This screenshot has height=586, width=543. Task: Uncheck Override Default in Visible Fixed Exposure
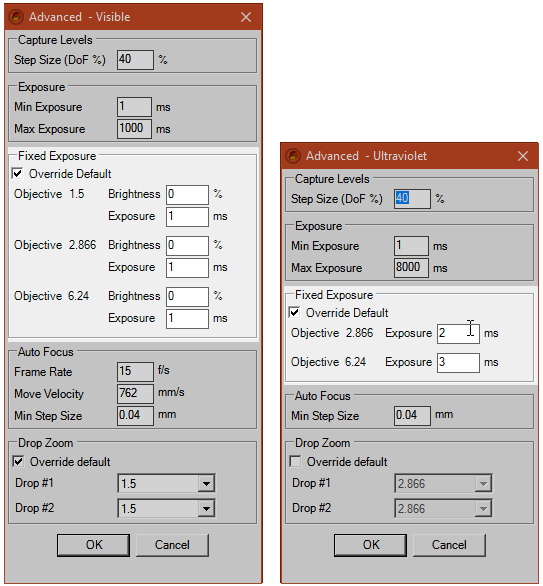point(18,174)
